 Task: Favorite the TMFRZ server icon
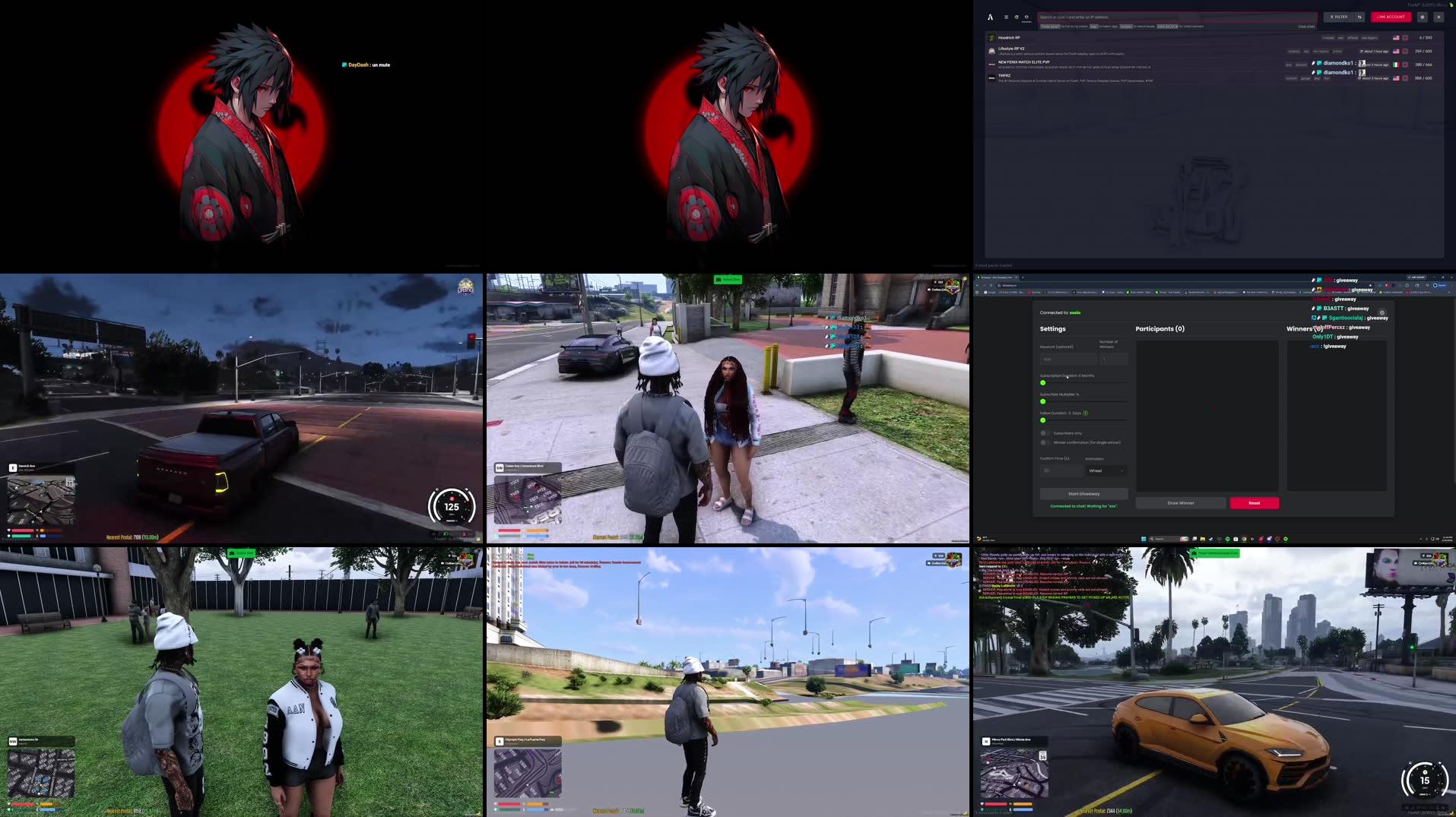[1405, 78]
